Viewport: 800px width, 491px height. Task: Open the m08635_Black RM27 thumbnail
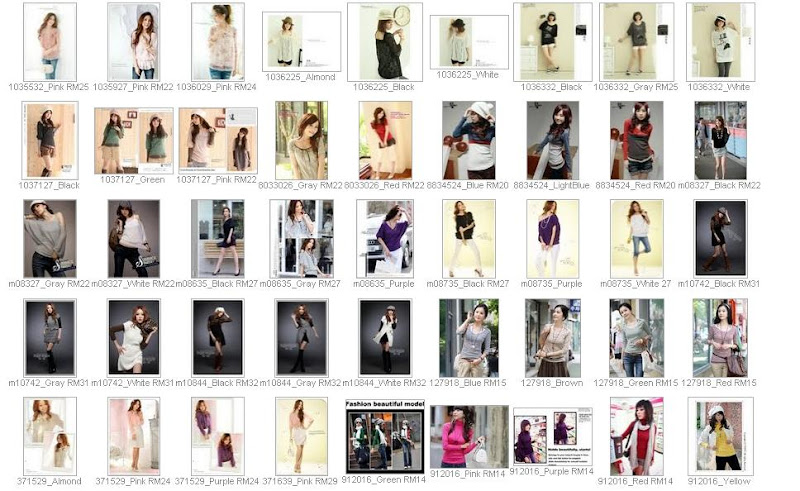click(x=217, y=239)
